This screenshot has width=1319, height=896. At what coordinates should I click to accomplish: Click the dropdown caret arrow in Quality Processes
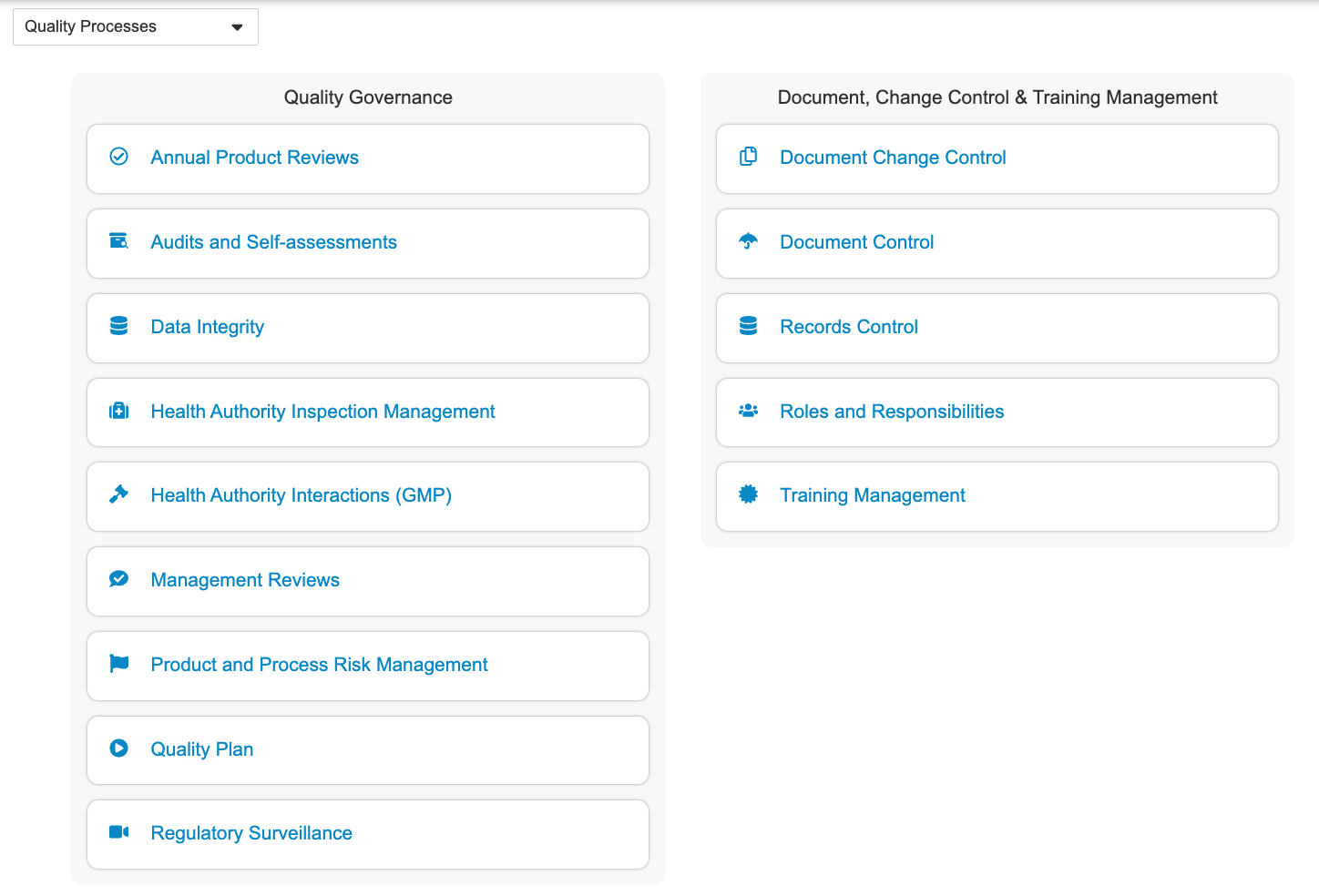coord(238,27)
